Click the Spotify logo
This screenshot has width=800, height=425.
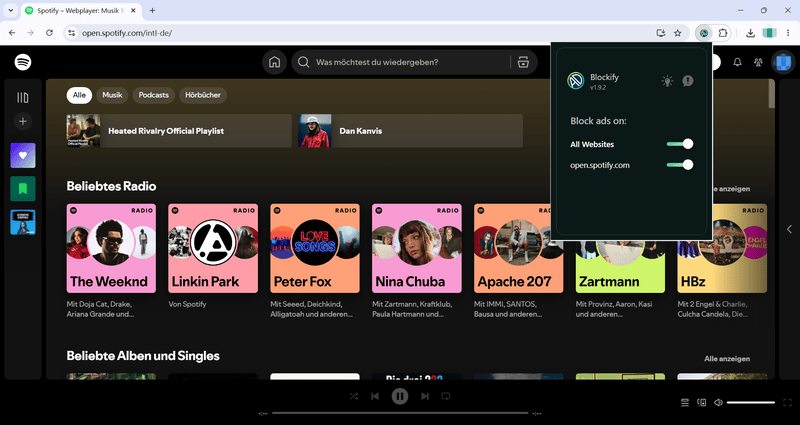(23, 62)
